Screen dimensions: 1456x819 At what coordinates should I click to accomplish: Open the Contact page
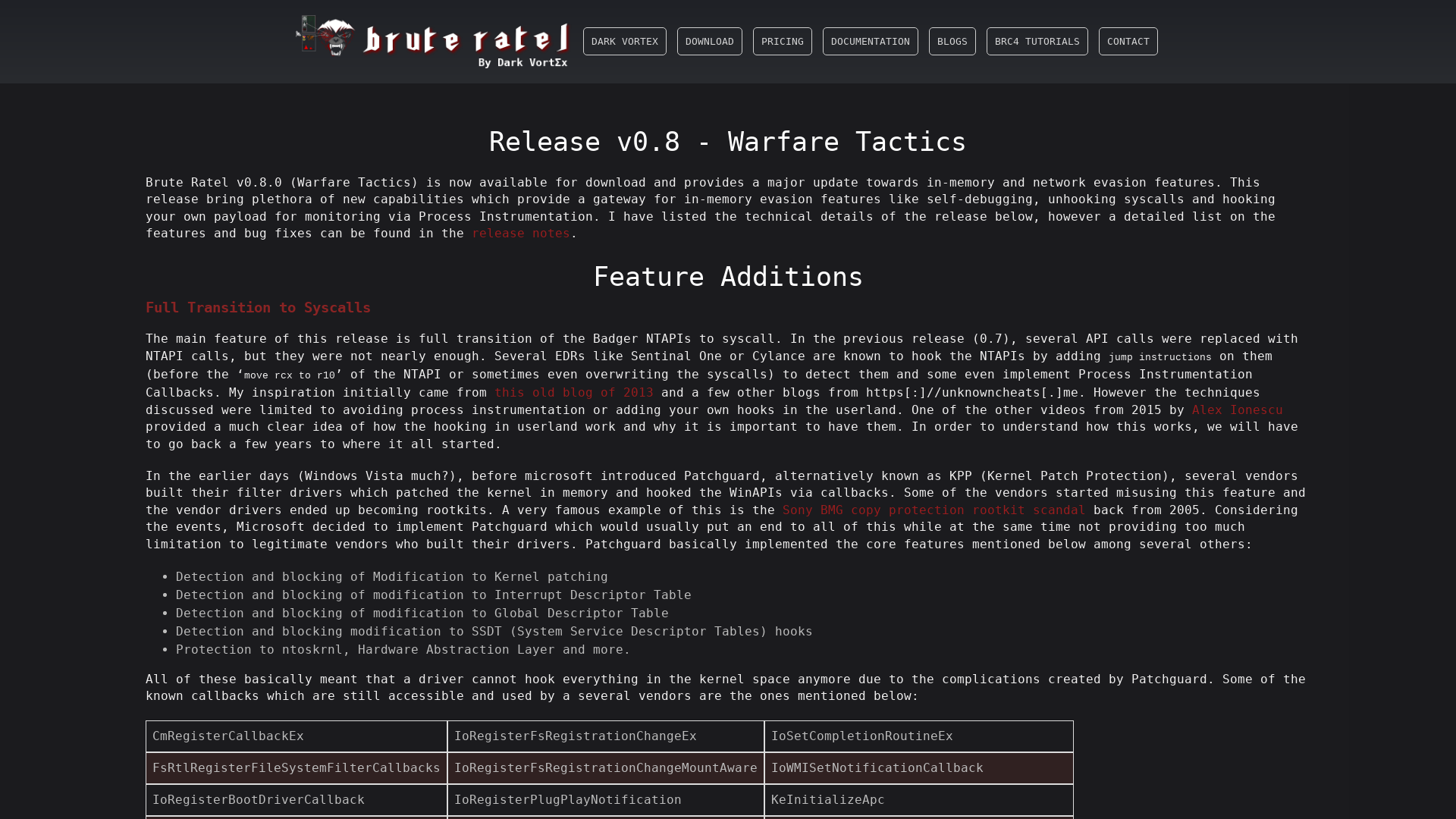[x=1128, y=42]
